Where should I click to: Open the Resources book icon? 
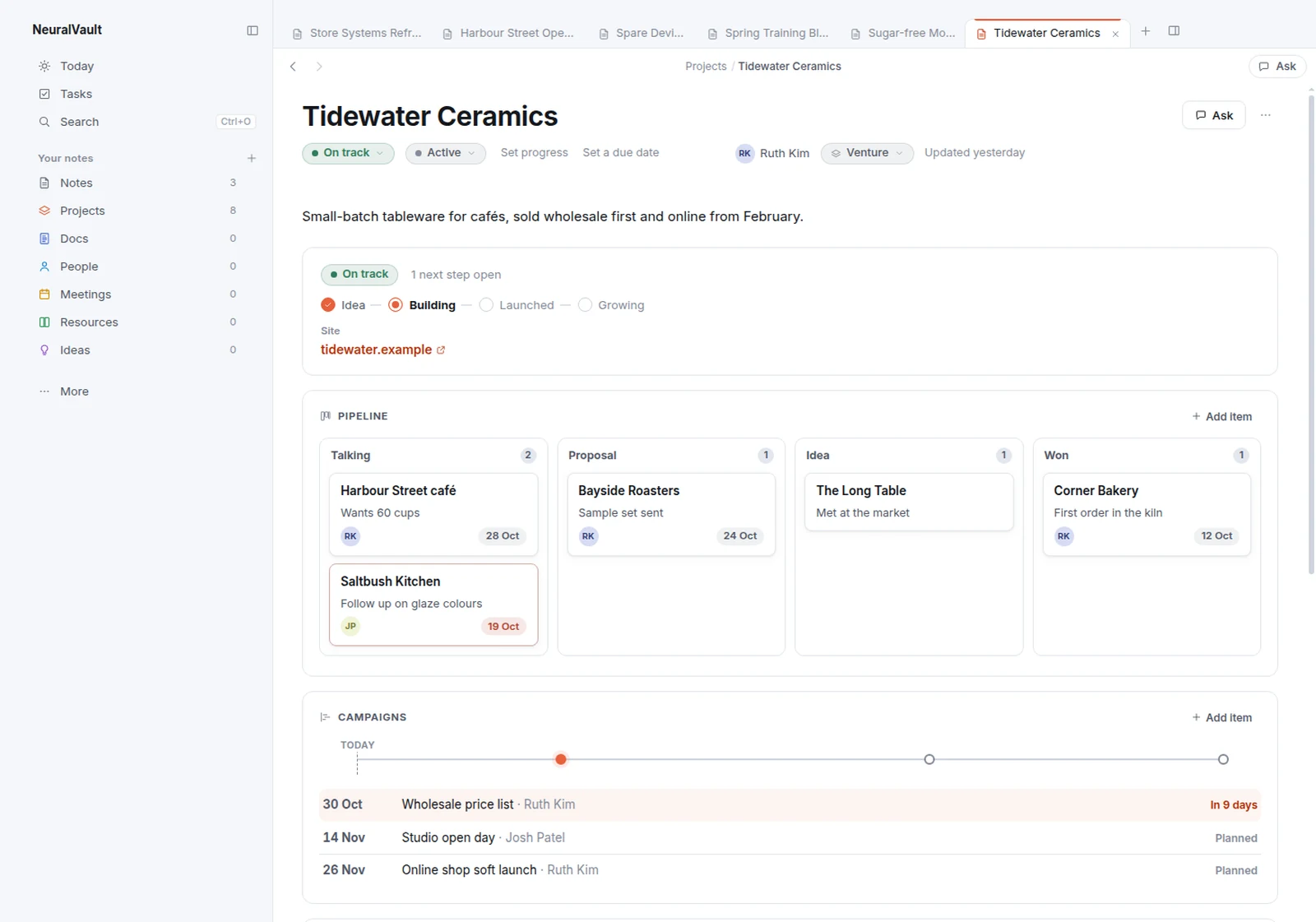(x=44, y=322)
